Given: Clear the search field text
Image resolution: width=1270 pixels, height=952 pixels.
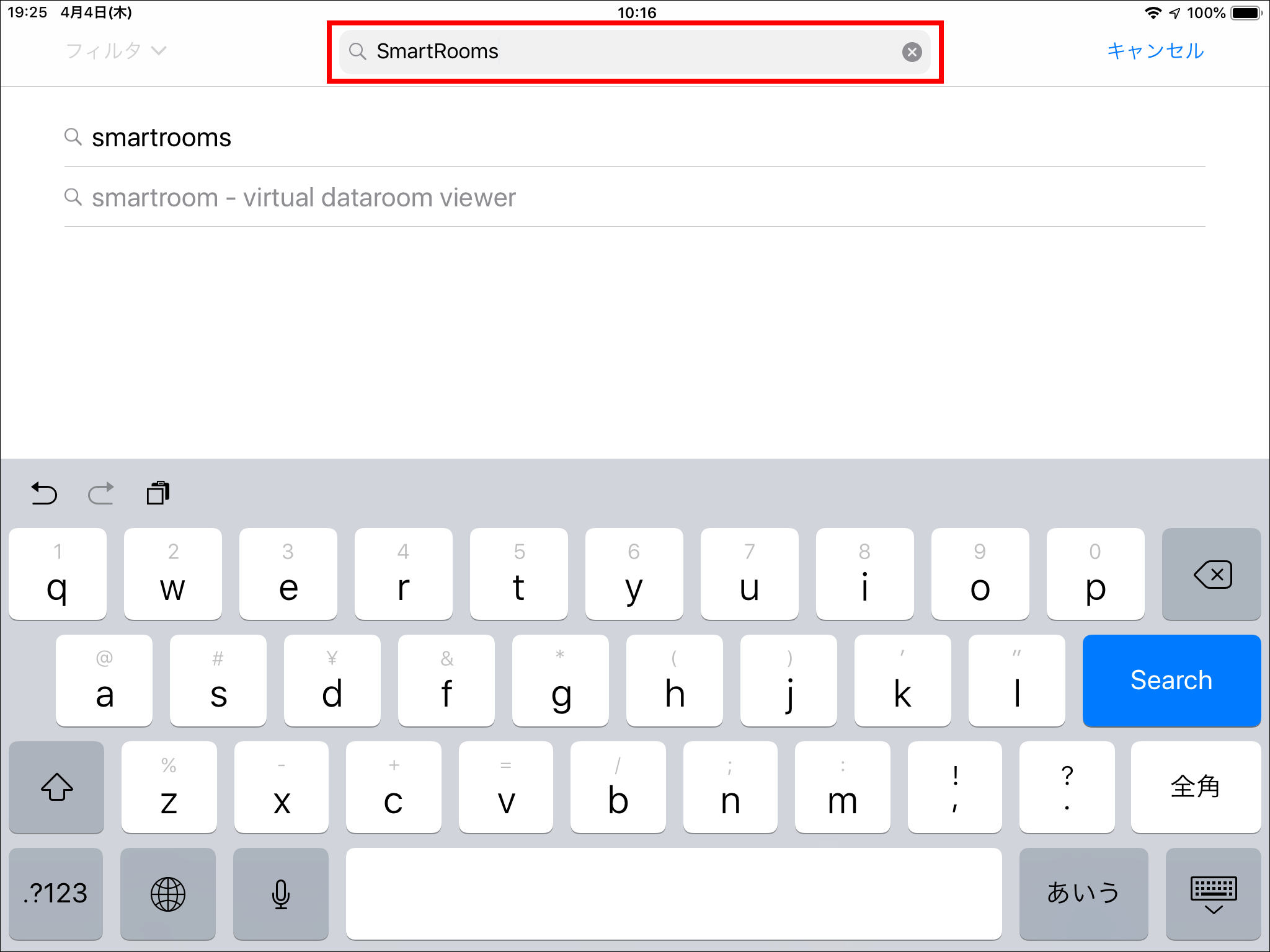Looking at the screenshot, I should pos(911,52).
